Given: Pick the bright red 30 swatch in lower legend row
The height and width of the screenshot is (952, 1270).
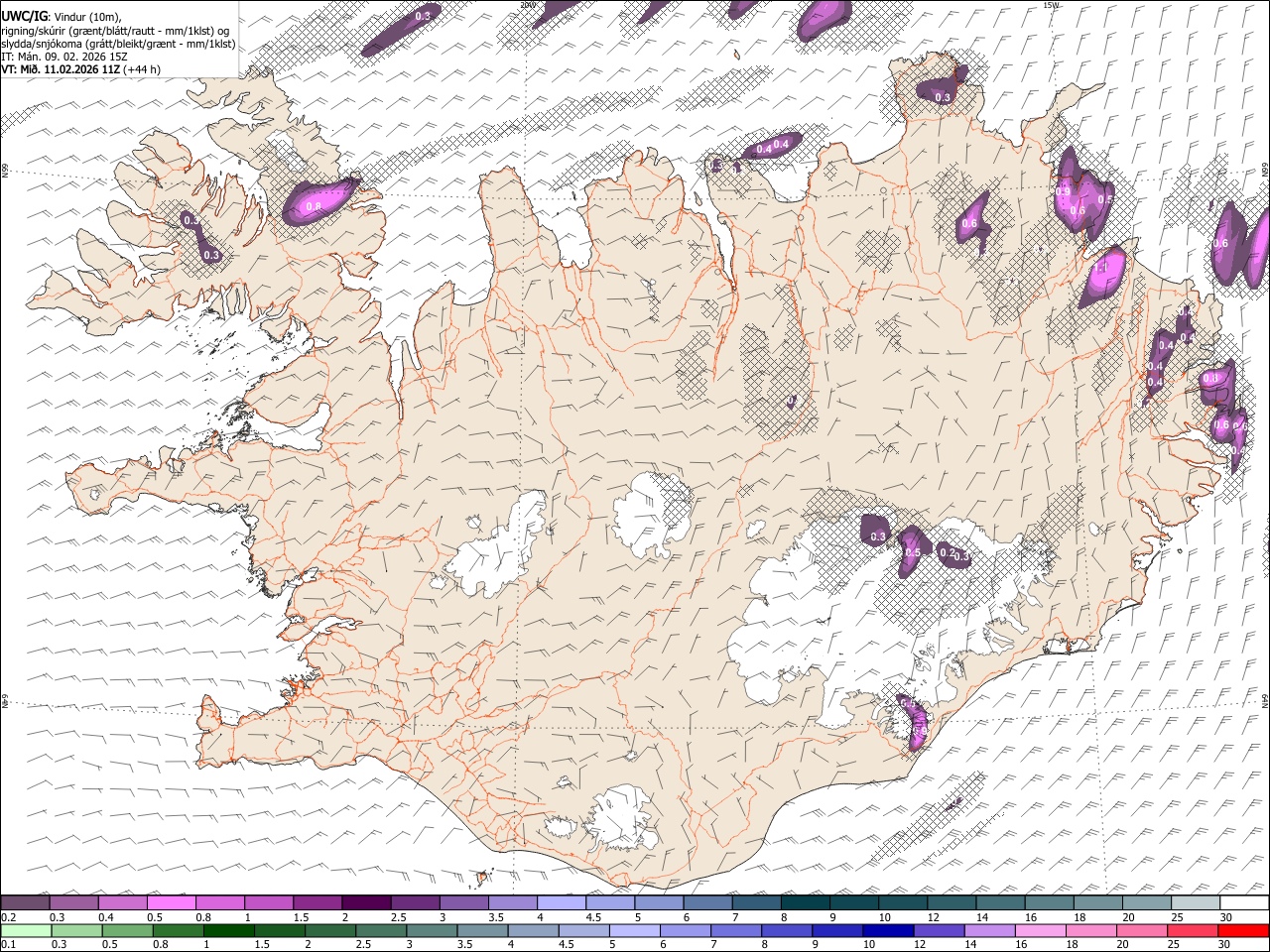Looking at the screenshot, I should click(1243, 930).
